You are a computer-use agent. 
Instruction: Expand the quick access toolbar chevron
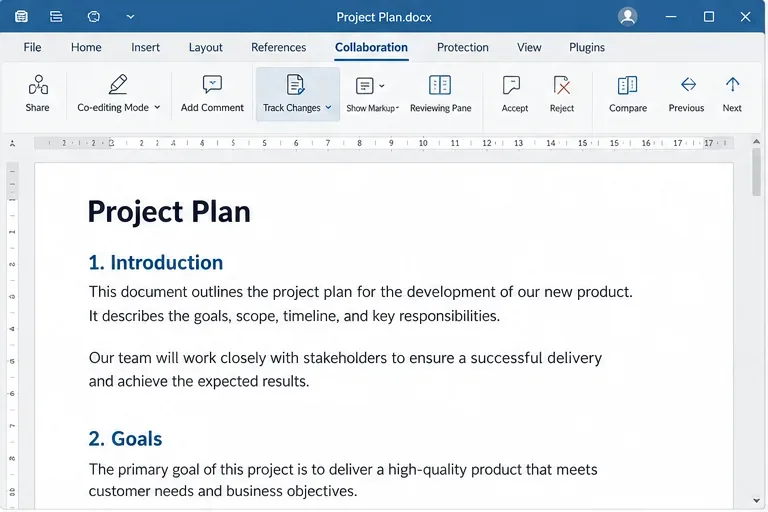(130, 17)
